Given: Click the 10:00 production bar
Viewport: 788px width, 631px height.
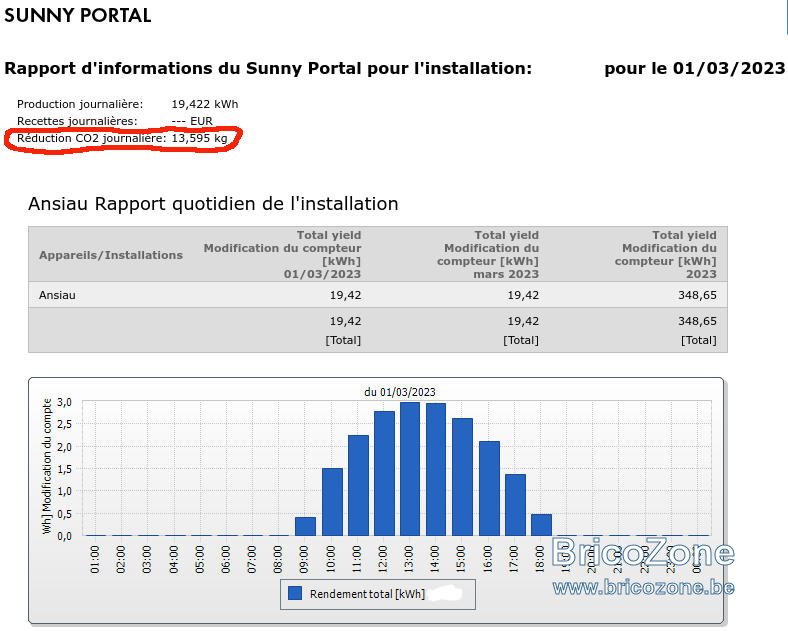Looking at the screenshot, I should (x=332, y=502).
